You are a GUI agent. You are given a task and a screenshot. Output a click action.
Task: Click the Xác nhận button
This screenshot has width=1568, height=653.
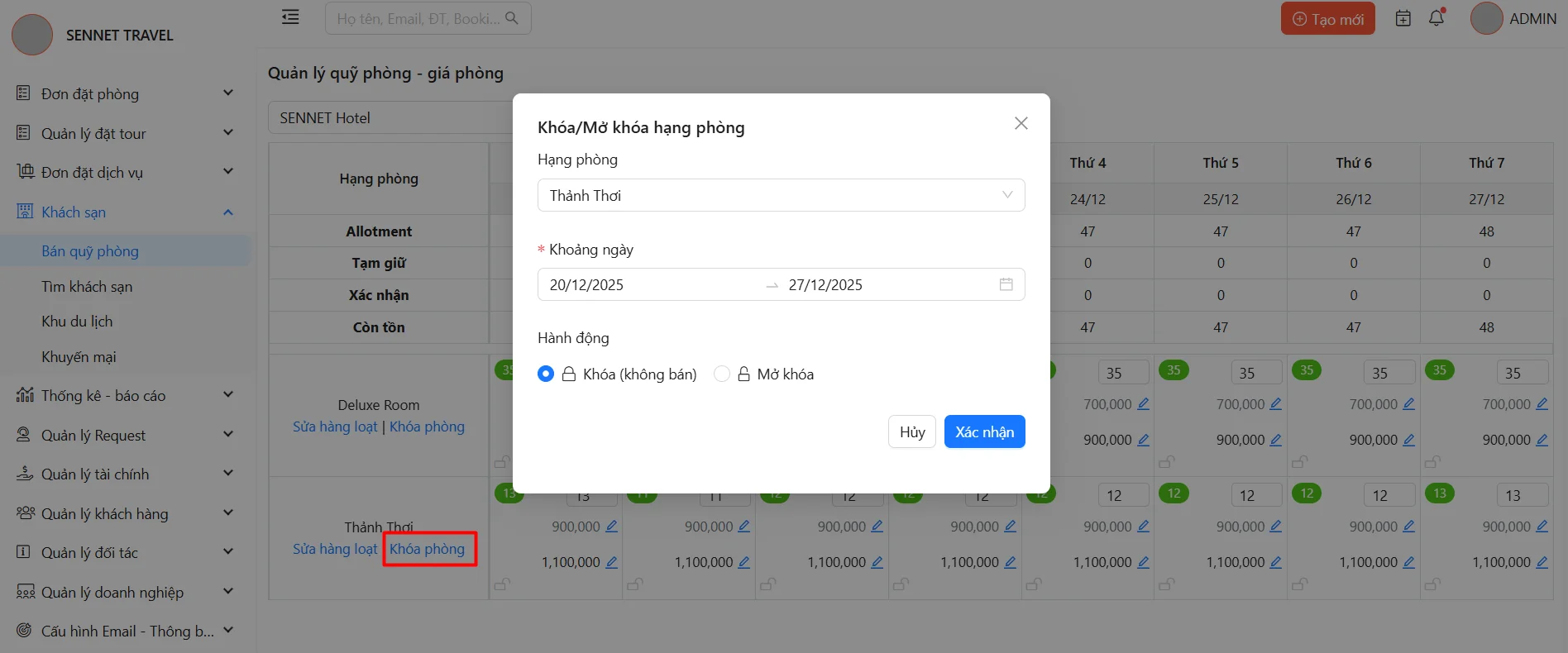tap(984, 431)
